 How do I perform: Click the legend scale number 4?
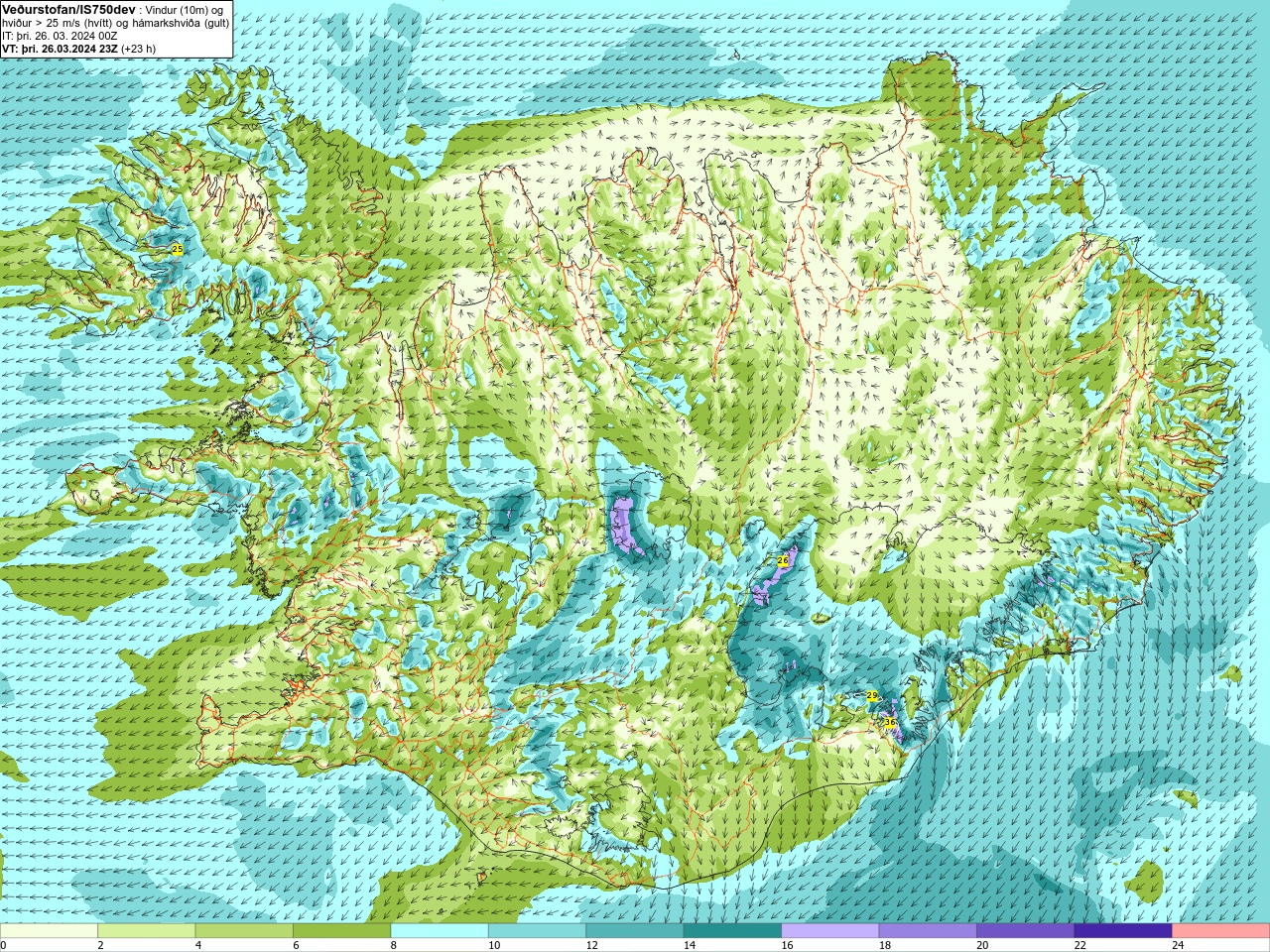(198, 945)
